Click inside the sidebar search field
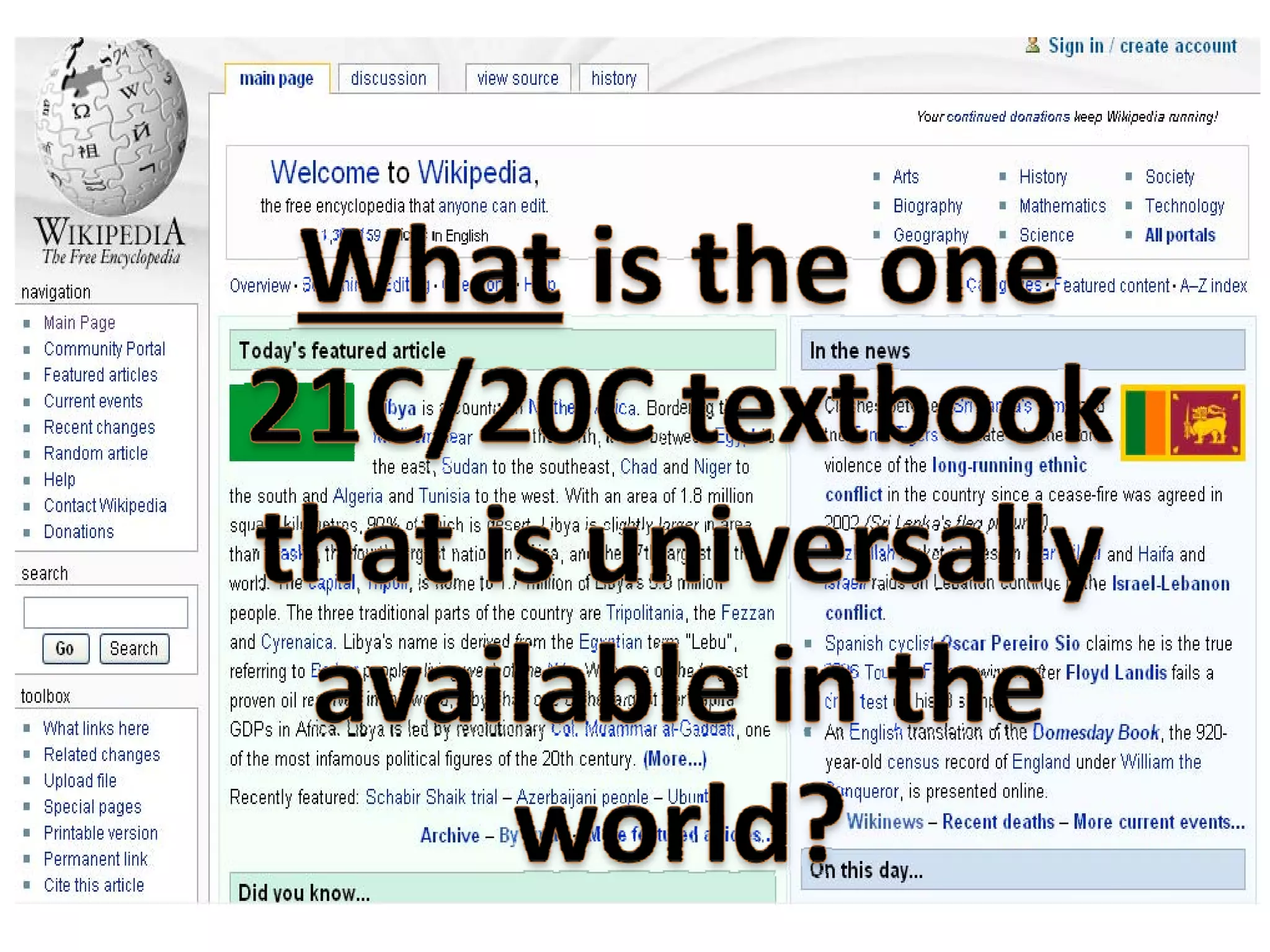Image resolution: width=1270 pixels, height=952 pixels. coord(105,612)
